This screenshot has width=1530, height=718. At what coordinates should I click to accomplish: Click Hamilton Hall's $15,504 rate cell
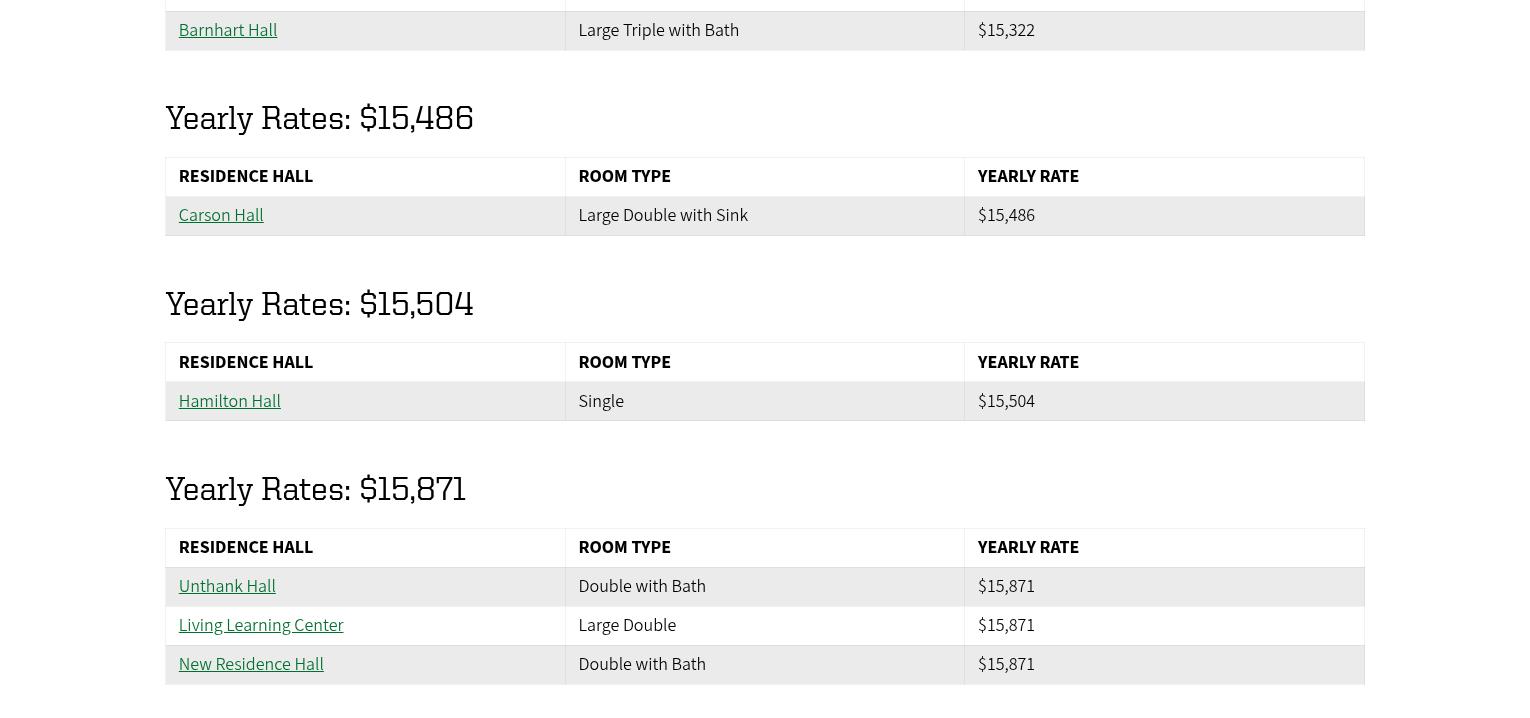1006,402
